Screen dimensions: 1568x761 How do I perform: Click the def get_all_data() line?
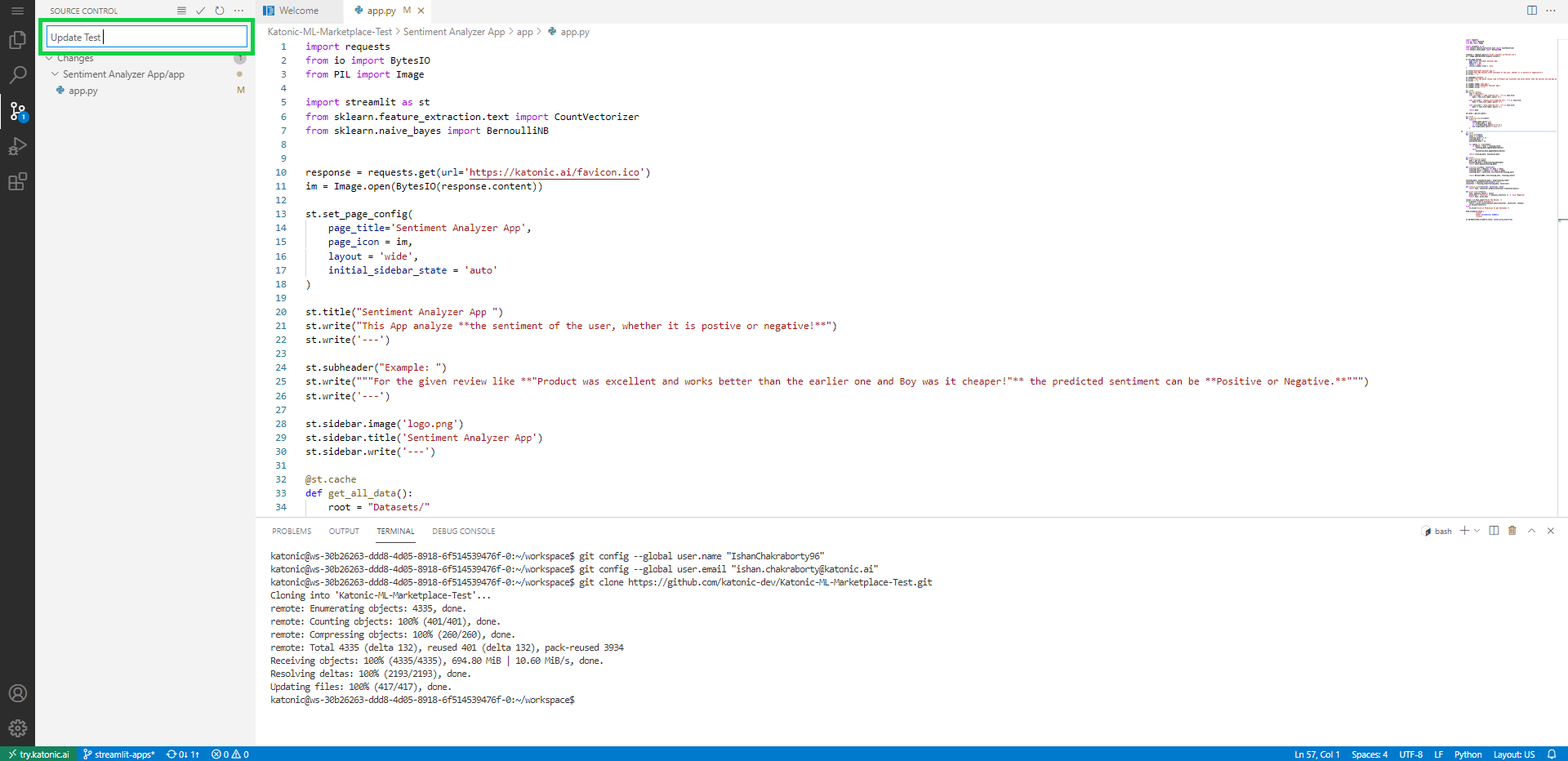[x=359, y=493]
